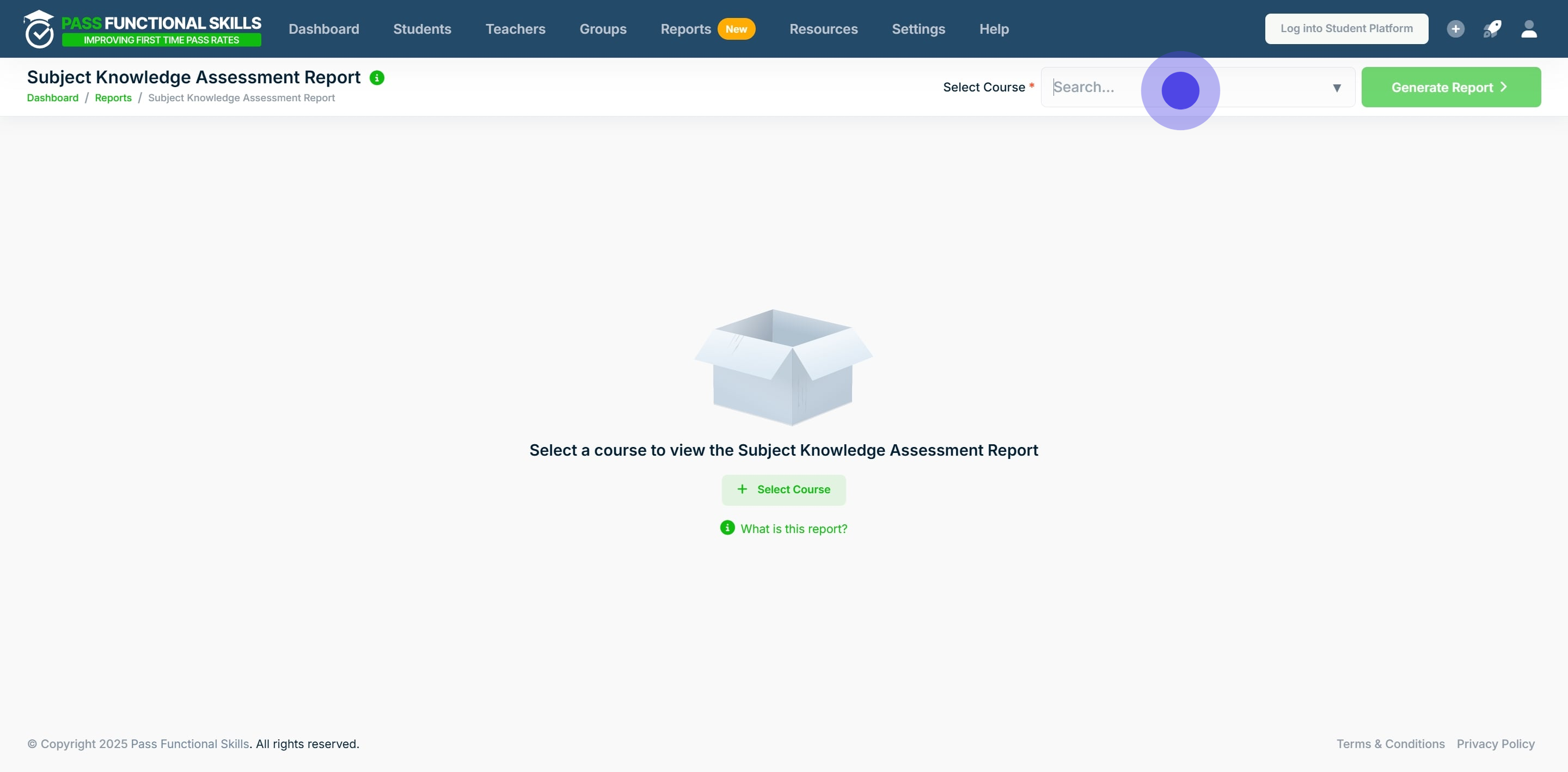Click the Pass Functional Skills logo
Image resolution: width=1568 pixels, height=772 pixels.
coord(143,29)
